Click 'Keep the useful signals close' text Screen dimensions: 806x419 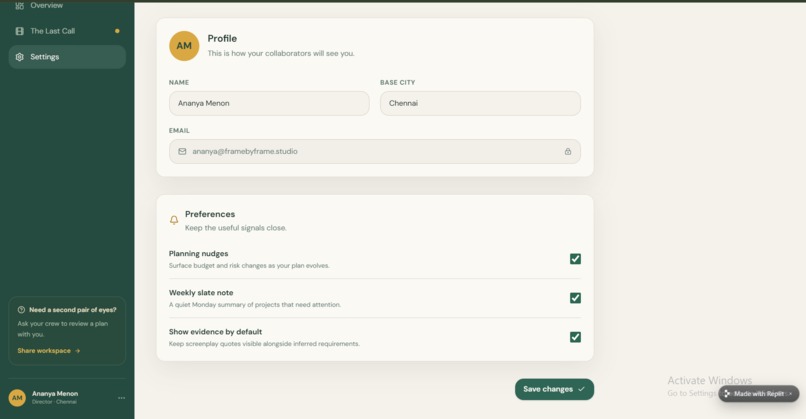236,228
